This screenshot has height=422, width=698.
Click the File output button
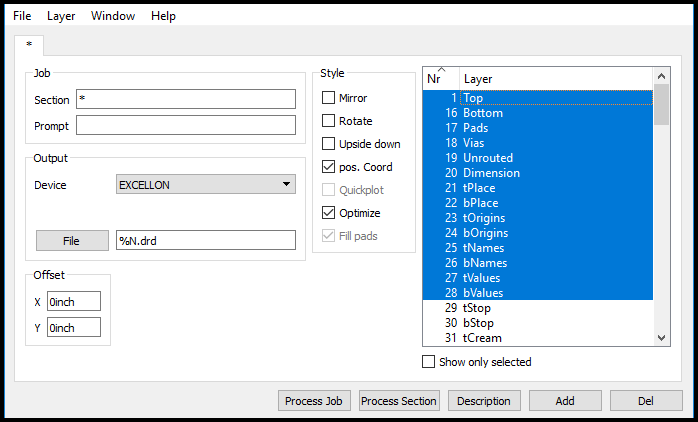(x=71, y=240)
